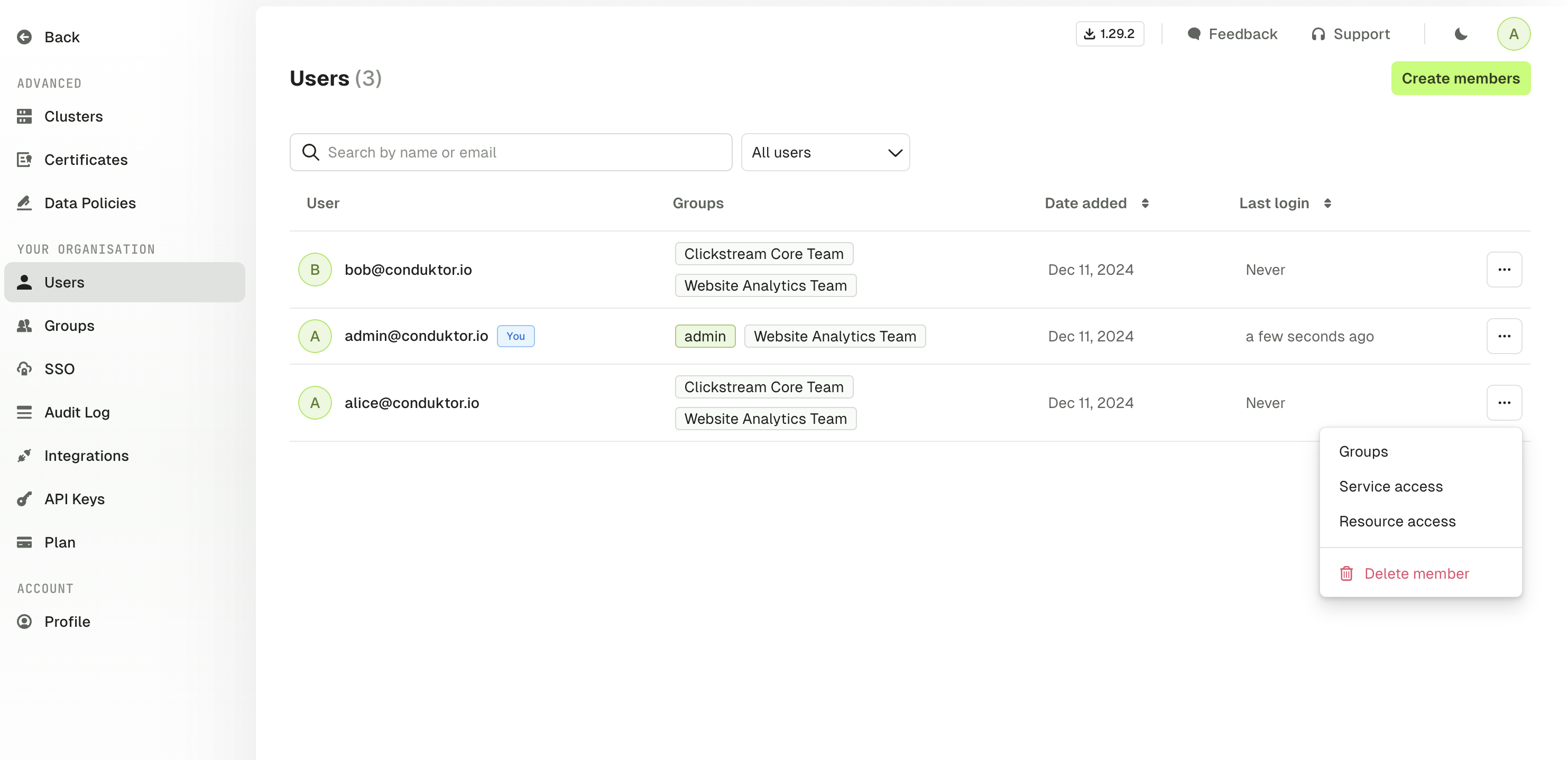This screenshot has width=1568, height=760.
Task: Click the Users sidebar icon
Action: tap(25, 282)
